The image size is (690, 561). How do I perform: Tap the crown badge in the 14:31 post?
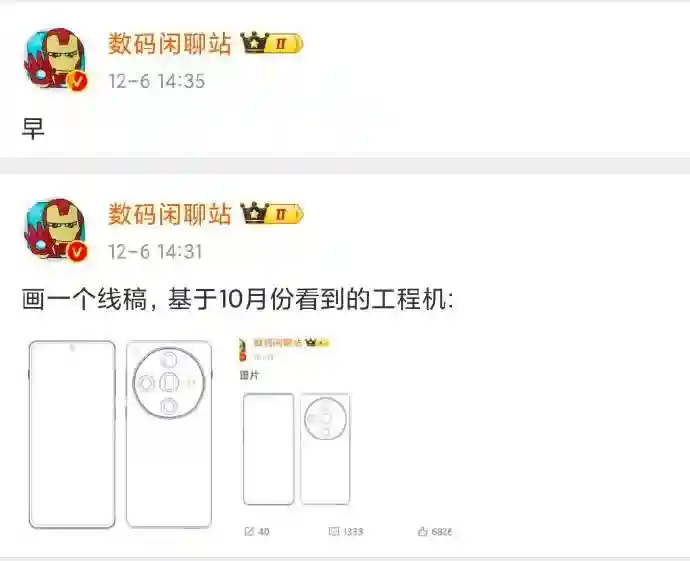pyautogui.click(x=254, y=213)
